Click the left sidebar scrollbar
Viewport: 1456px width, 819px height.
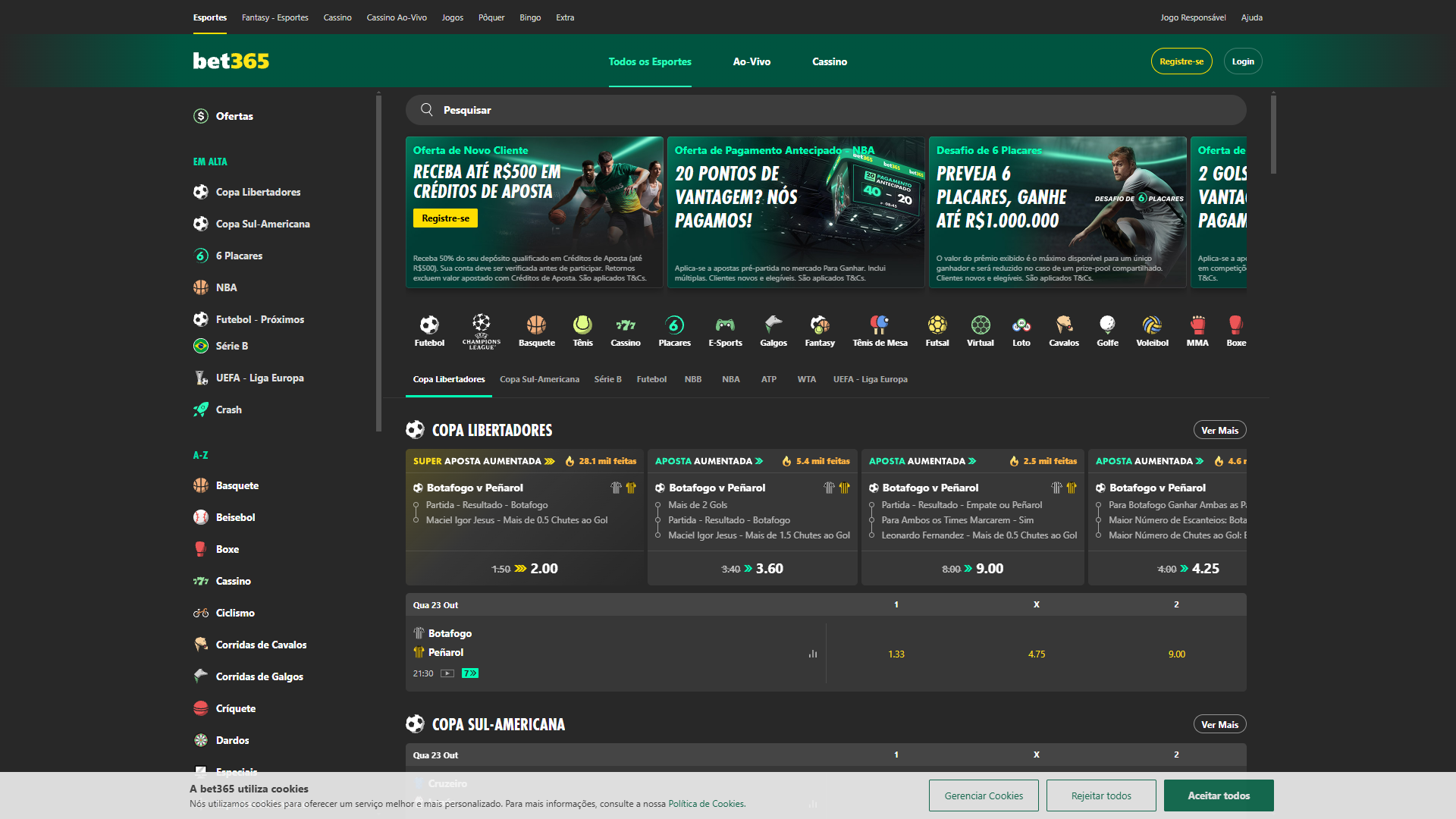[x=378, y=262]
